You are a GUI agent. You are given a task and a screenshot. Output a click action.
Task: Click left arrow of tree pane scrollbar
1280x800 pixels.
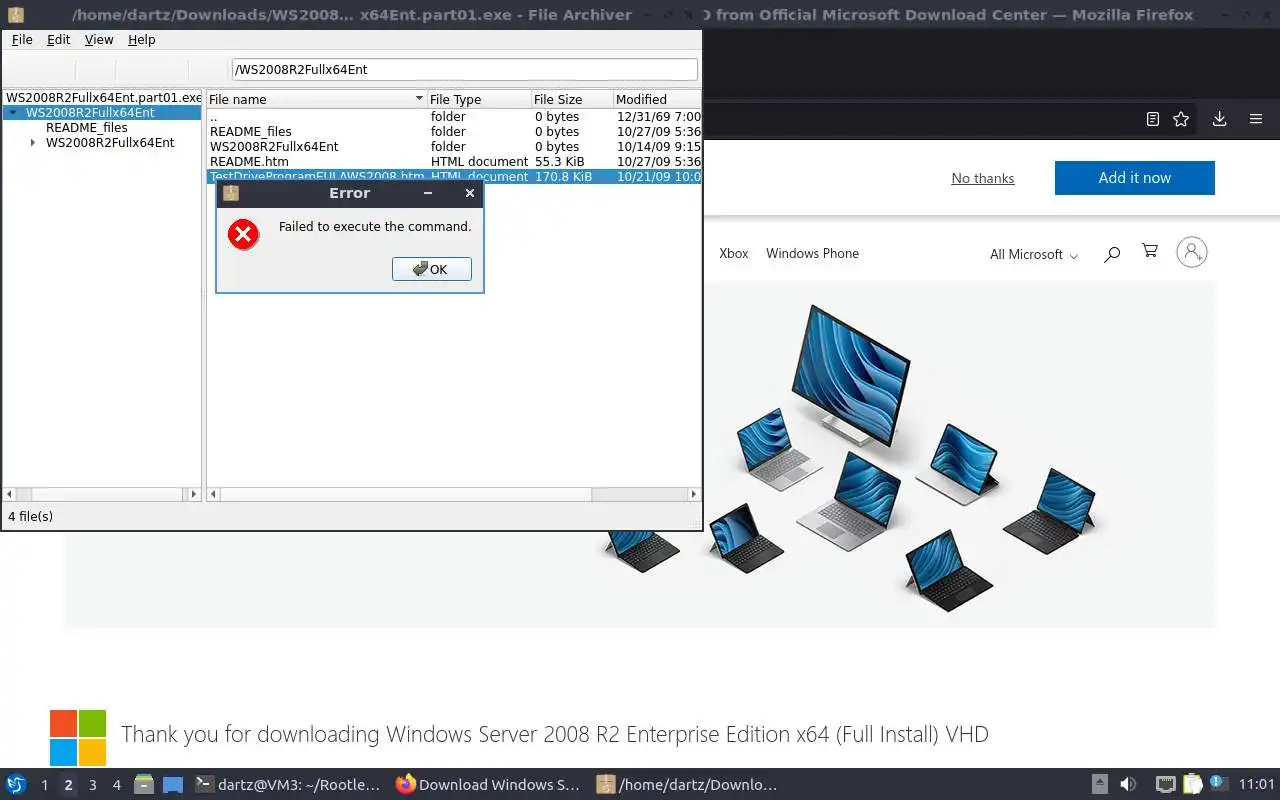coord(11,494)
